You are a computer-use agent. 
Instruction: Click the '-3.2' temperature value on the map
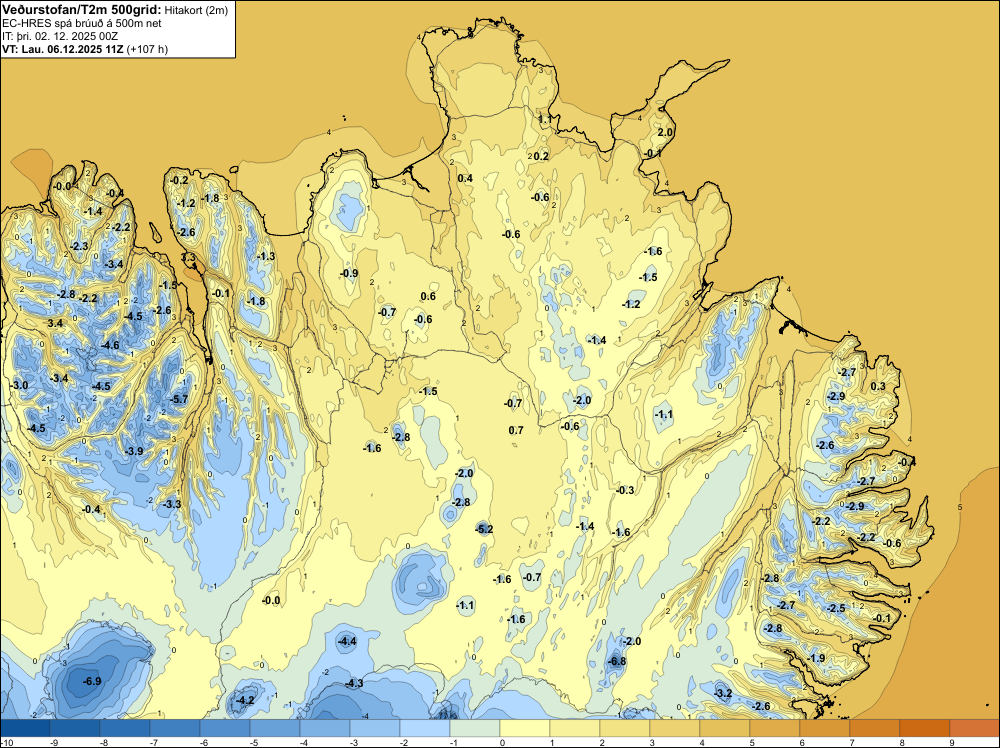pos(723,693)
